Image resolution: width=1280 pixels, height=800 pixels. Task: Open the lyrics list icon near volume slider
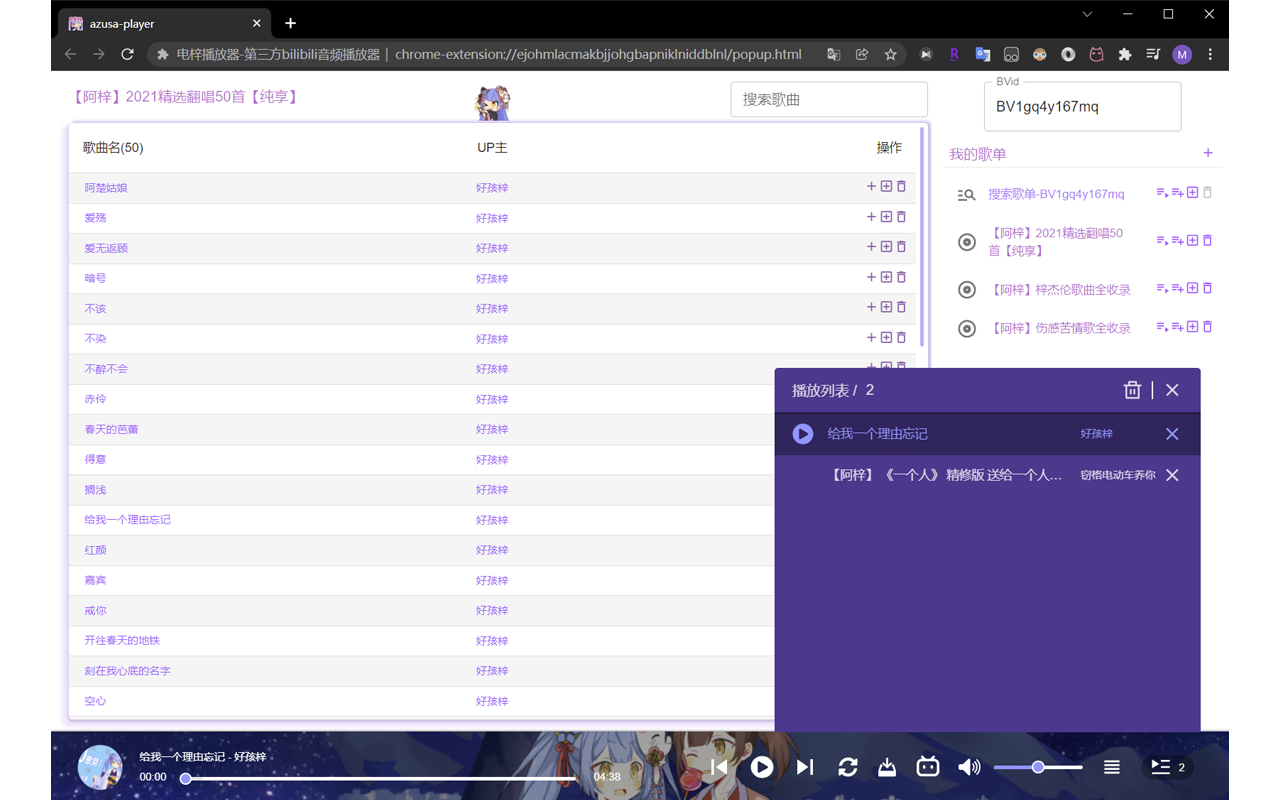point(1111,767)
